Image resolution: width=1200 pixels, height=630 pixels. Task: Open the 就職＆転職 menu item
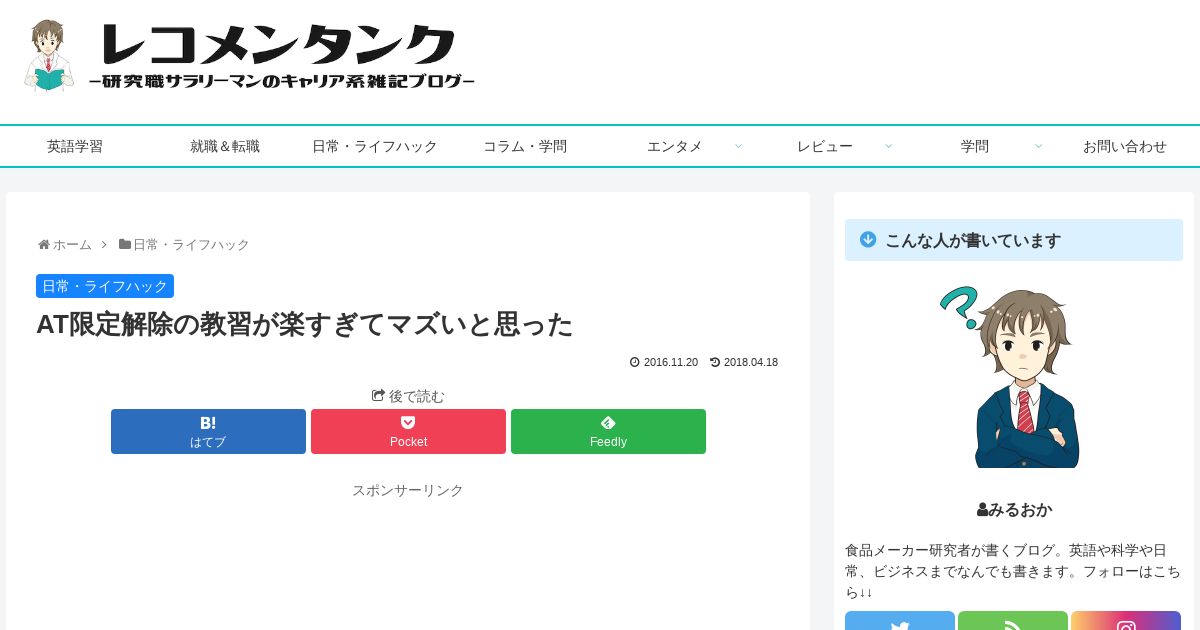225,146
